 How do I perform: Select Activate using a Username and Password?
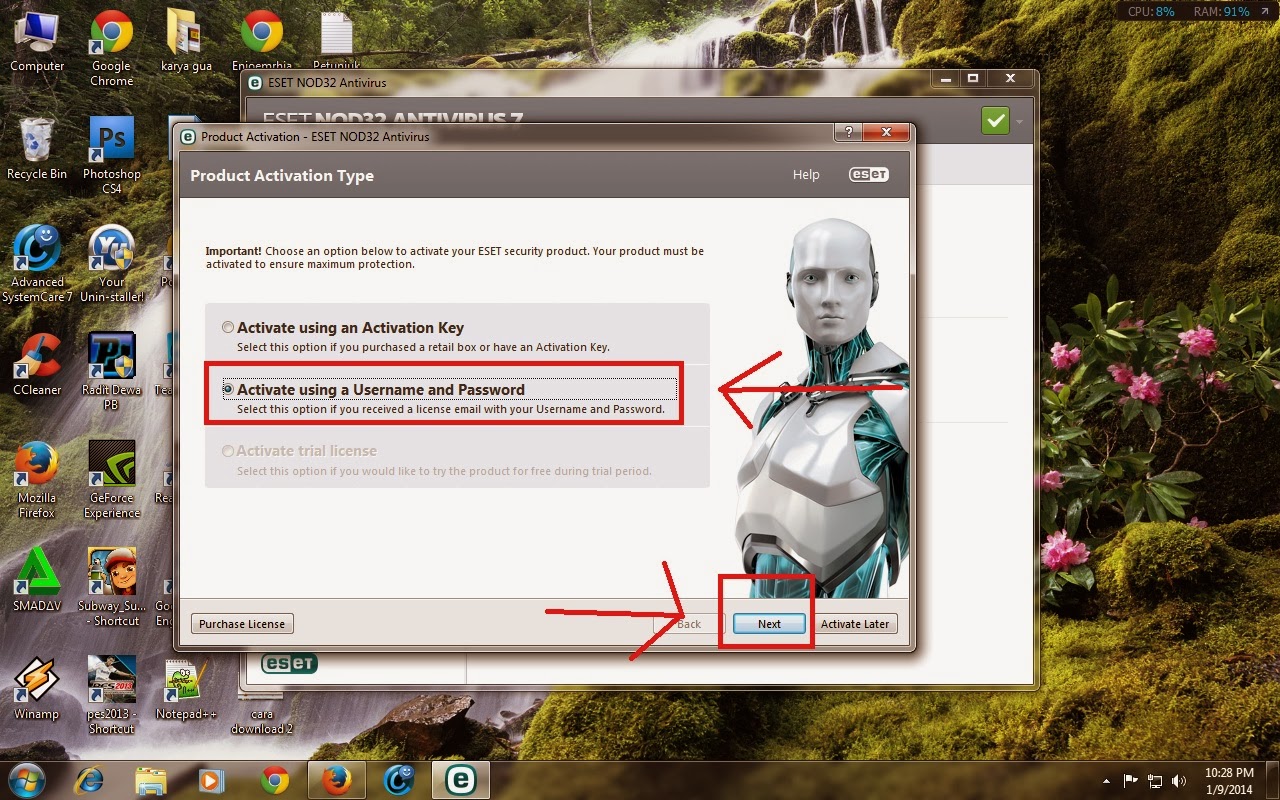(x=228, y=389)
